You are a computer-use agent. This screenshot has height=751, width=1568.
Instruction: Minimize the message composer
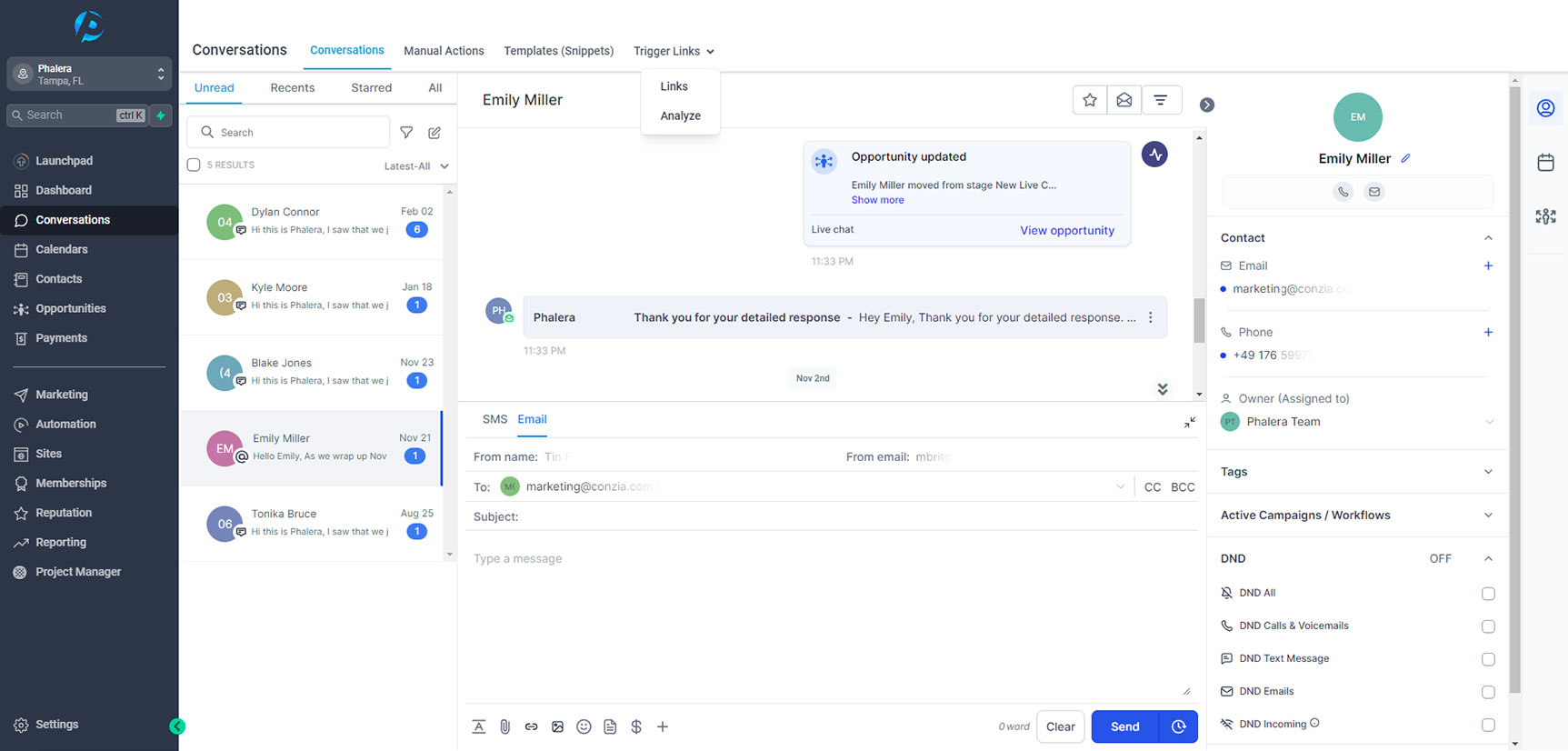pyautogui.click(x=1190, y=422)
